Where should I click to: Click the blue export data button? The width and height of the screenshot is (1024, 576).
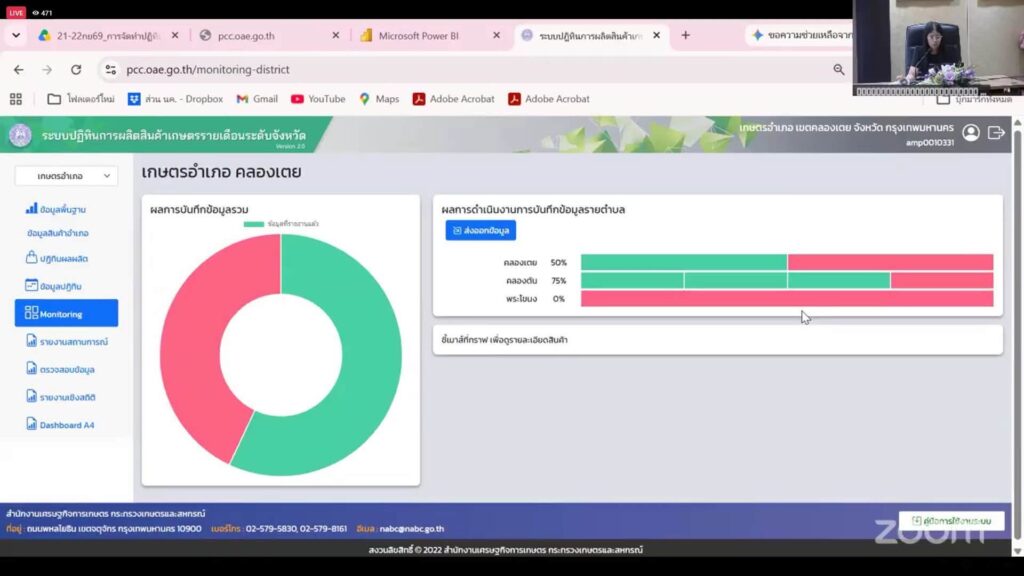(481, 231)
